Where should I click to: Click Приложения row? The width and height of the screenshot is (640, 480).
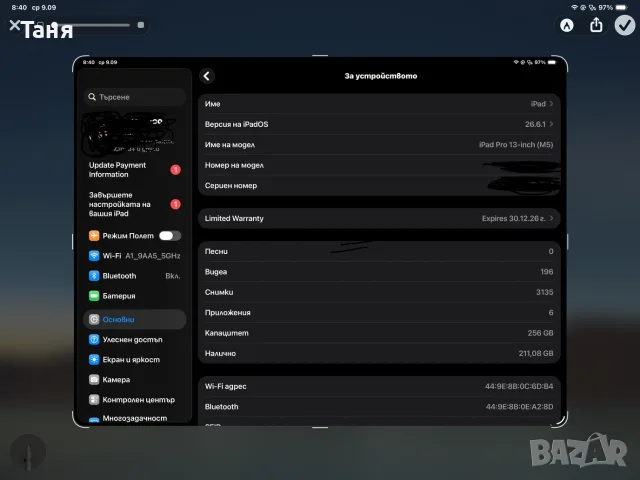click(379, 313)
